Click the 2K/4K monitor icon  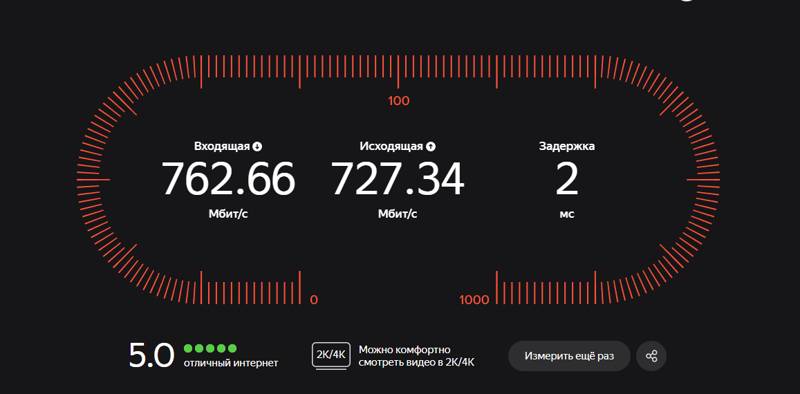tap(331, 356)
